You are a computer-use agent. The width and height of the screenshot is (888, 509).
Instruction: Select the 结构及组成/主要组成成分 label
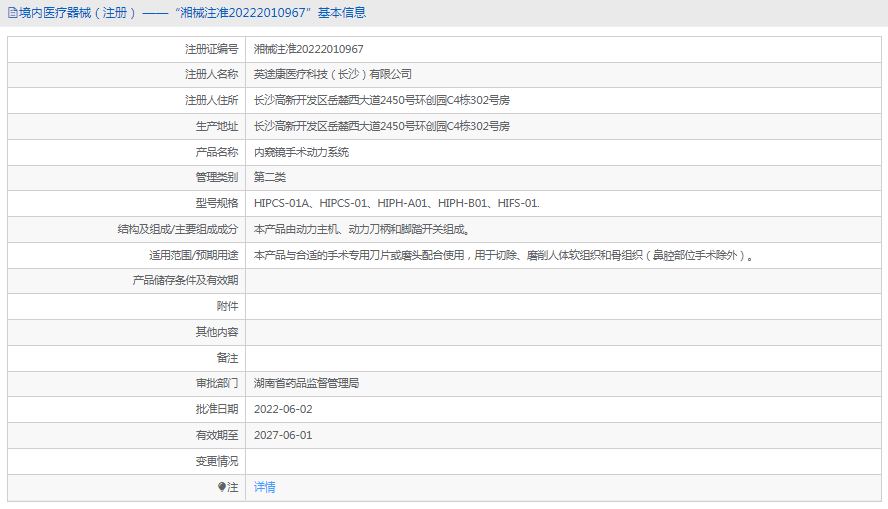tap(178, 229)
